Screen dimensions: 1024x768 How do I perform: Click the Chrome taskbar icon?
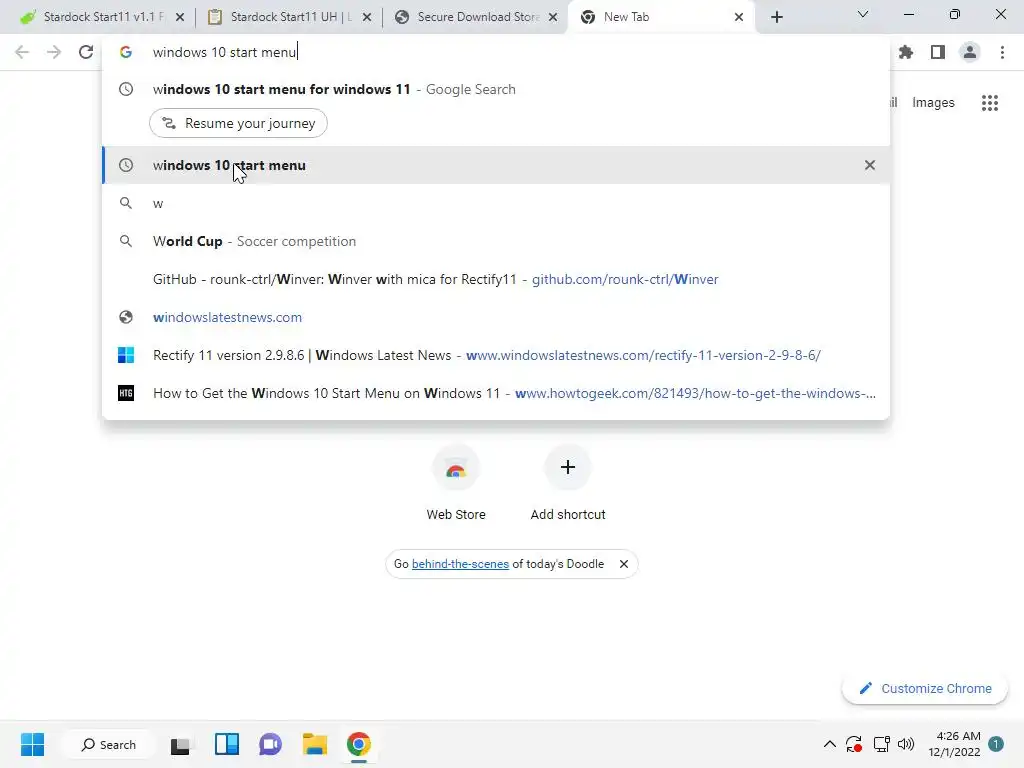tap(359, 744)
